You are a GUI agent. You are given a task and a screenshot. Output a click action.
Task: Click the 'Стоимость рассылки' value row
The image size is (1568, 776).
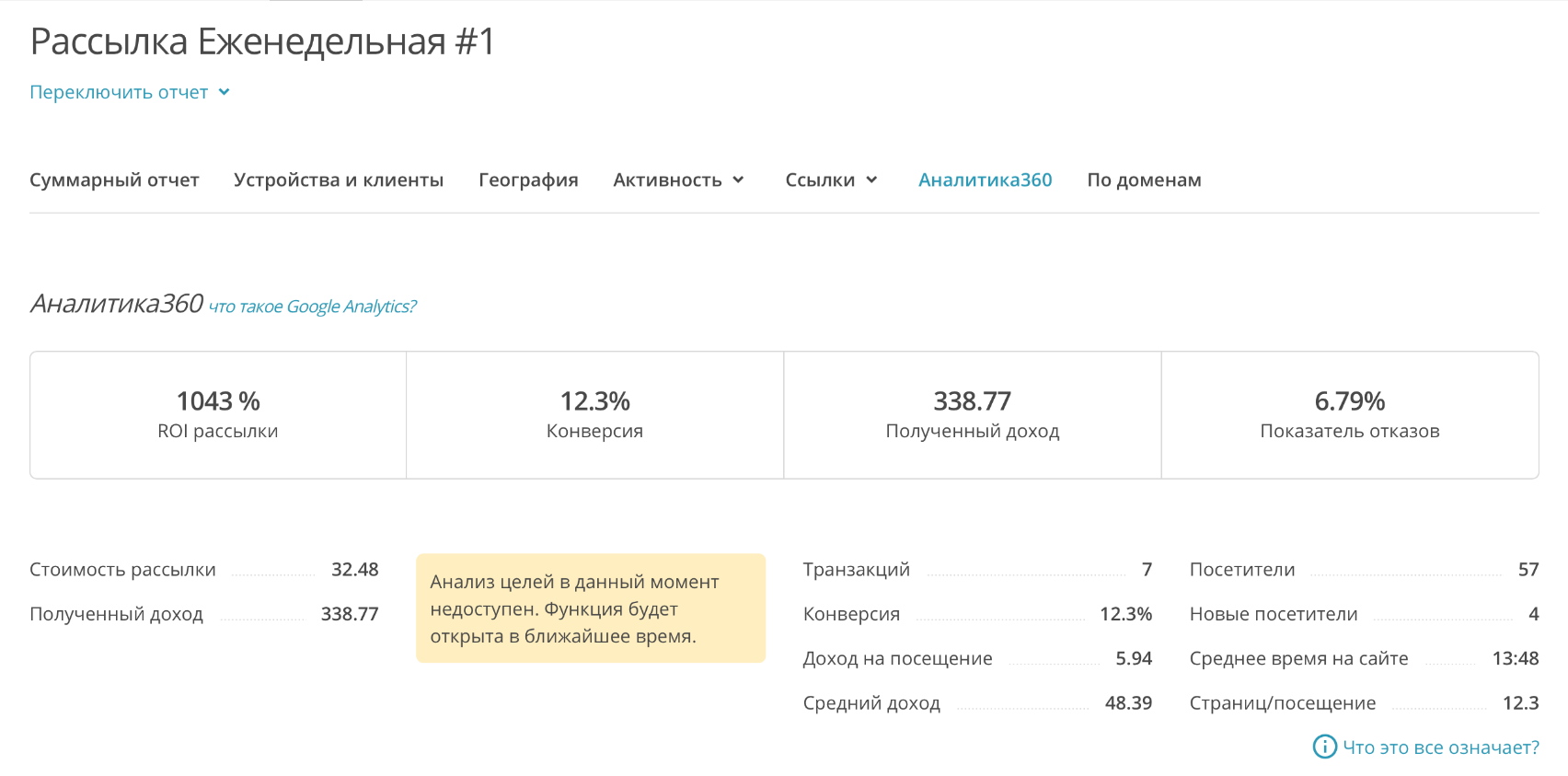[203, 570]
